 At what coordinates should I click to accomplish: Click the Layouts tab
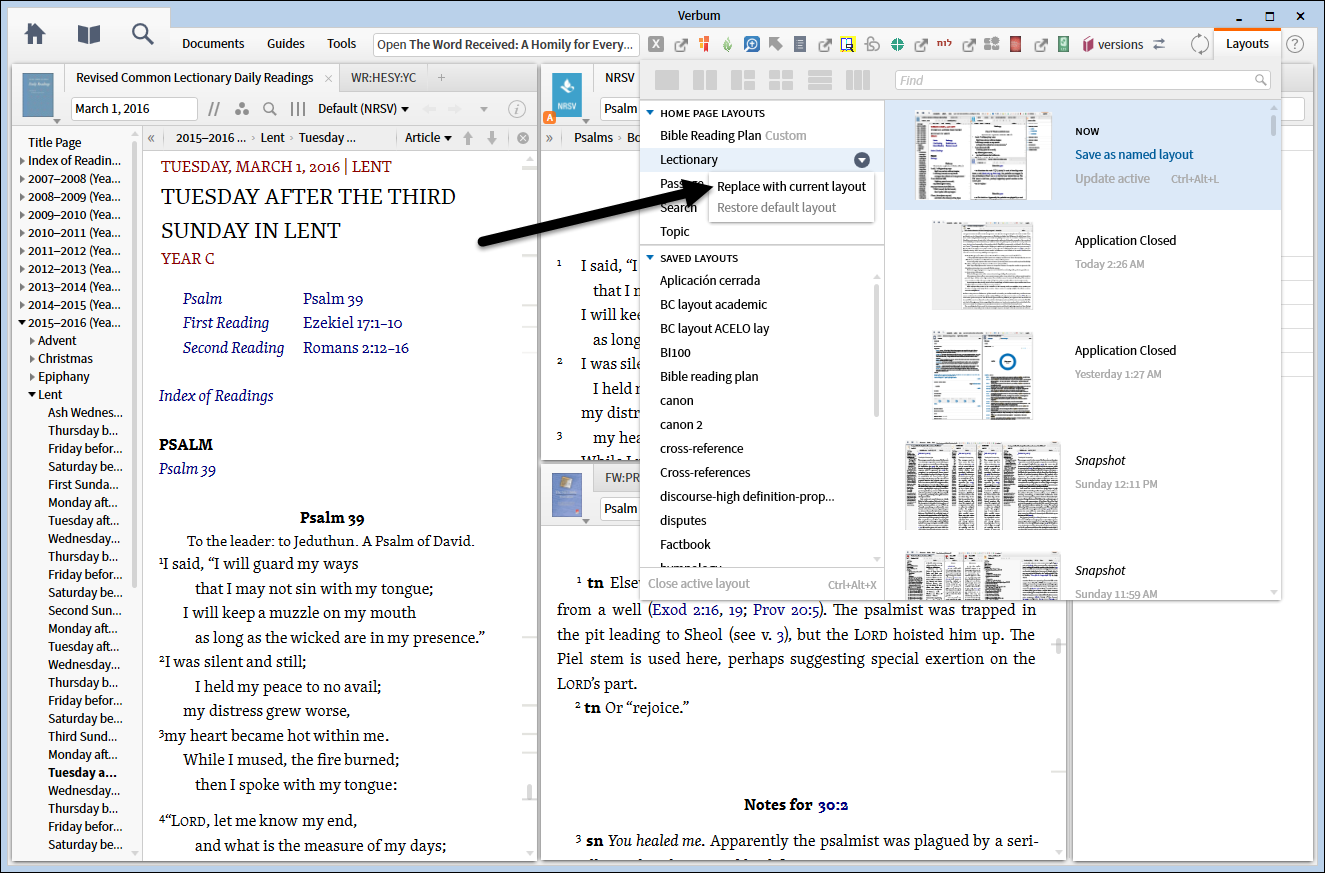pos(1247,44)
